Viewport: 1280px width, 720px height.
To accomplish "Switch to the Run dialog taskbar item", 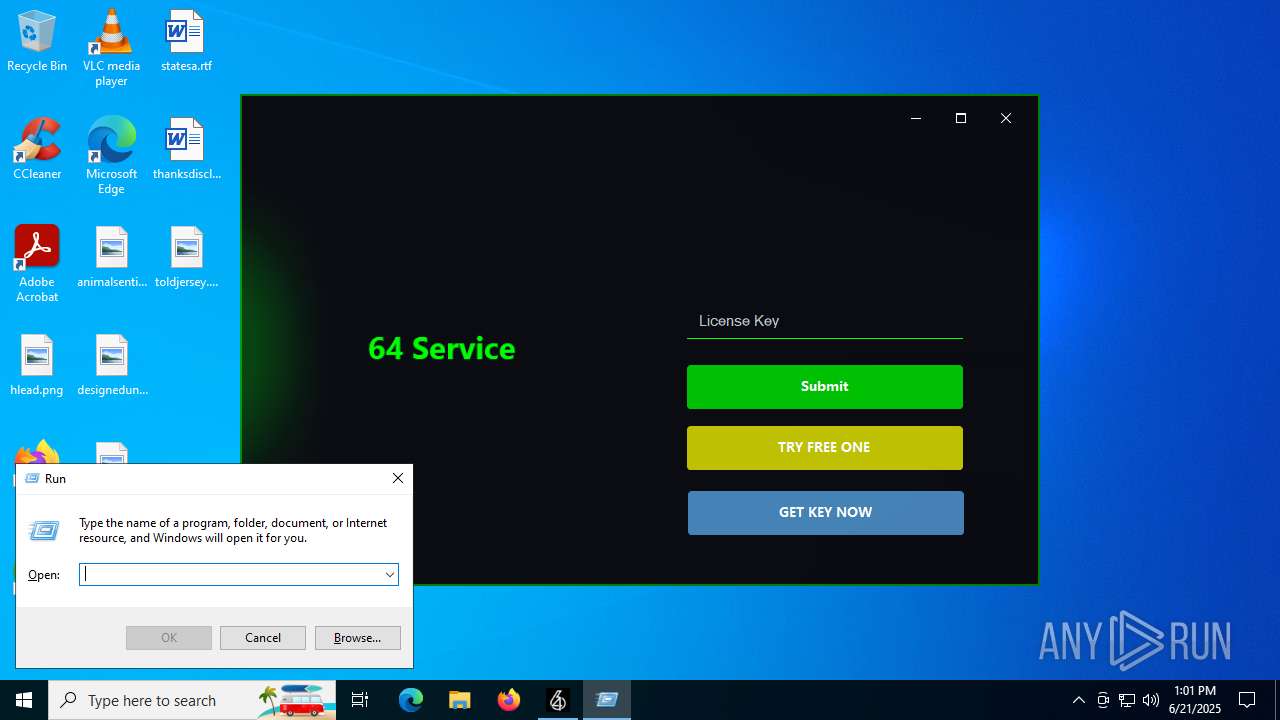I will (x=607, y=700).
